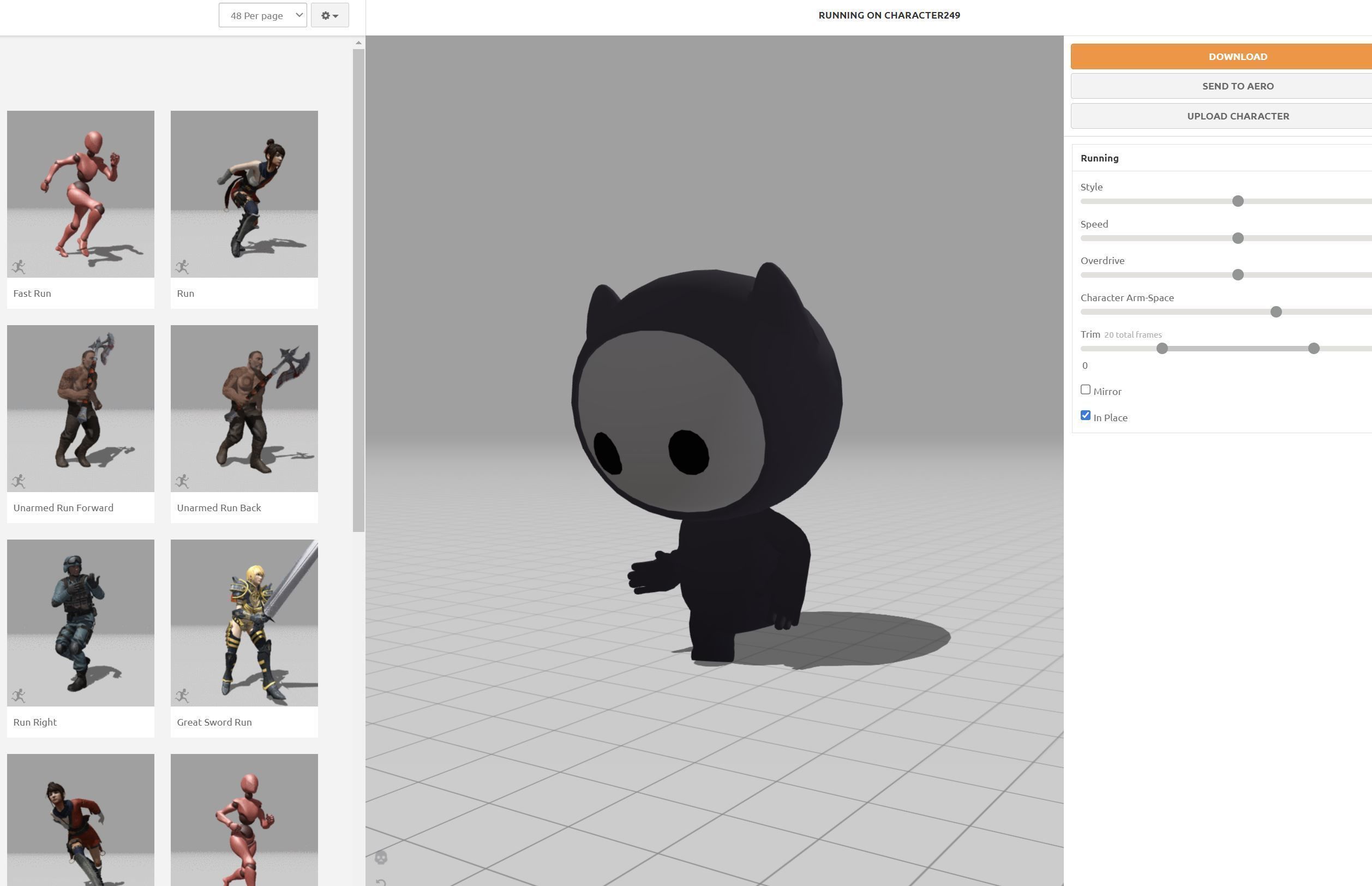1372x886 pixels.
Task: Click Send to Aero button
Action: pos(1237,86)
